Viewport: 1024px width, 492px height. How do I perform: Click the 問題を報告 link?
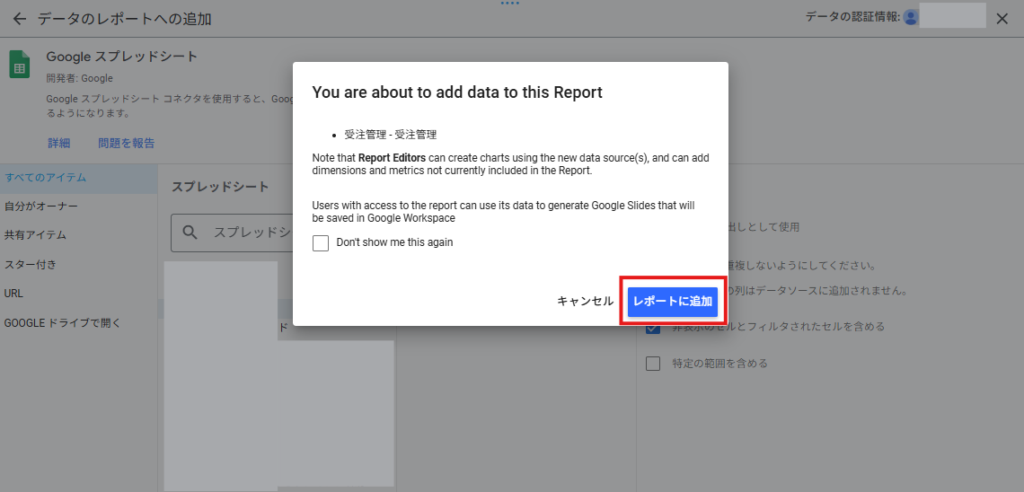[126, 144]
